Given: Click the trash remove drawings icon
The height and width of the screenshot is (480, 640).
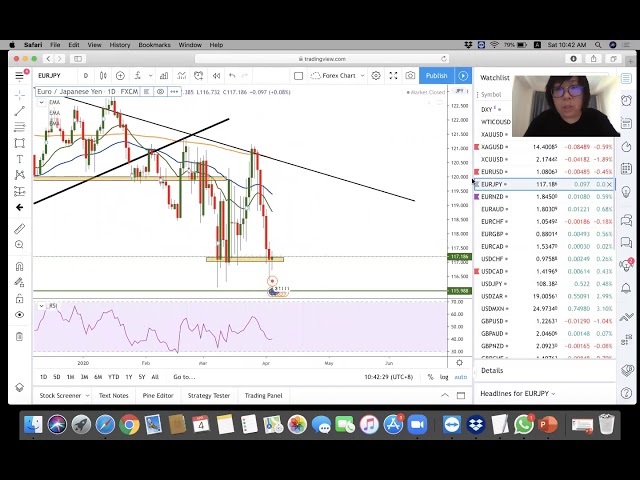Looking at the screenshot, I should coord(19,337).
